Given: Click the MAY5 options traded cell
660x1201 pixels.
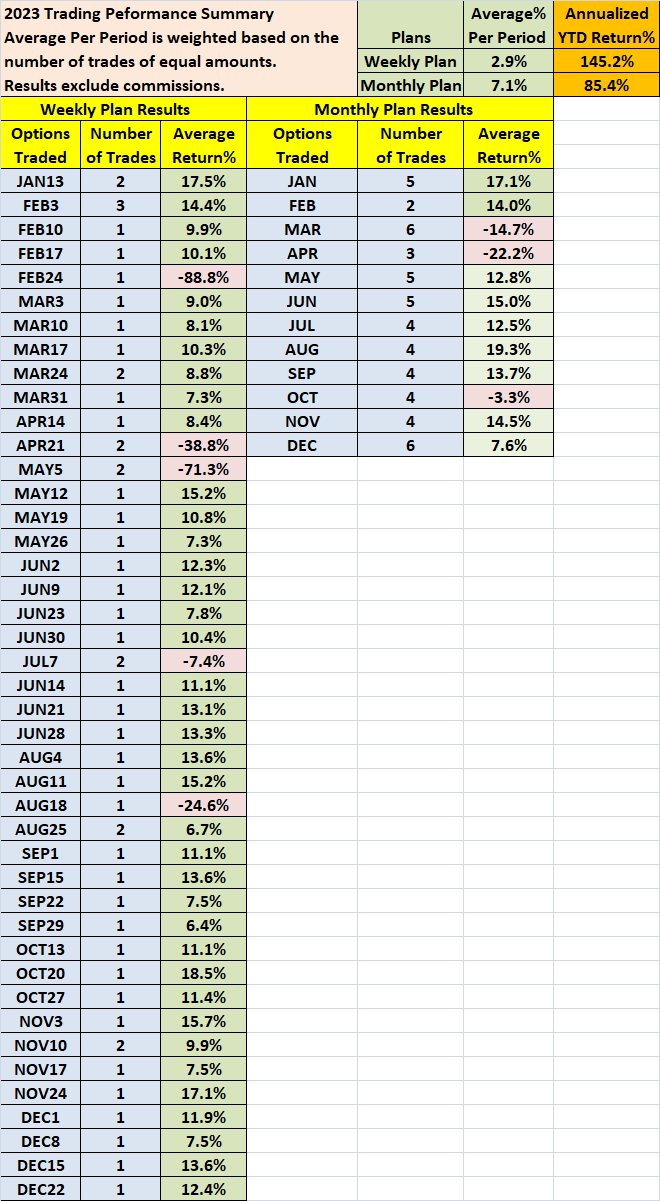Looking at the screenshot, I should [x=41, y=469].
